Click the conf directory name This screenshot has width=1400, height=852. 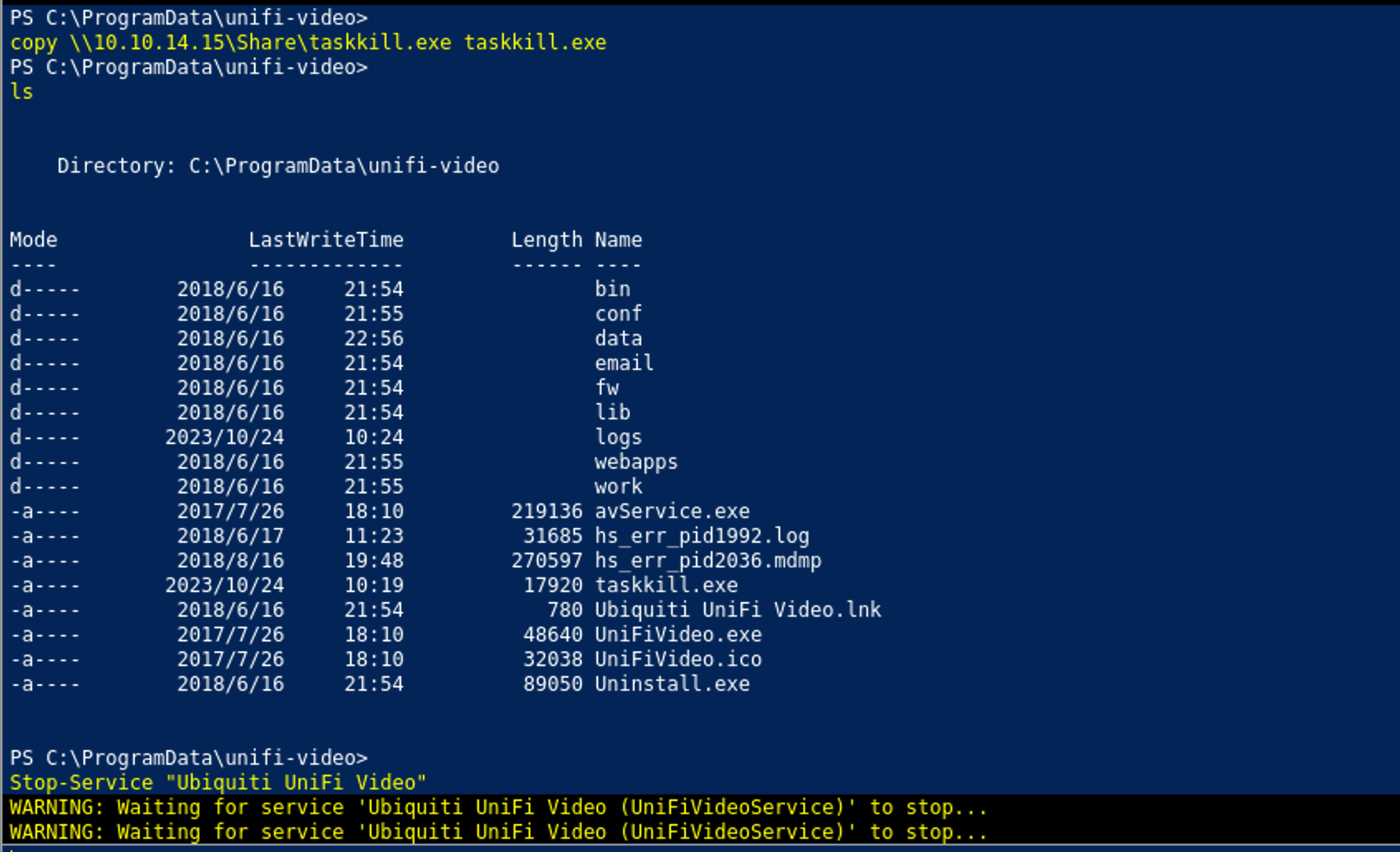pos(618,314)
